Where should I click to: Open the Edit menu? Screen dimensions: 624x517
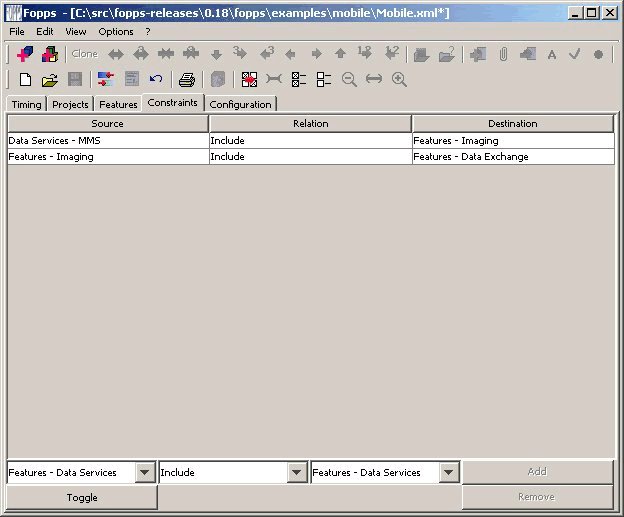[45, 32]
